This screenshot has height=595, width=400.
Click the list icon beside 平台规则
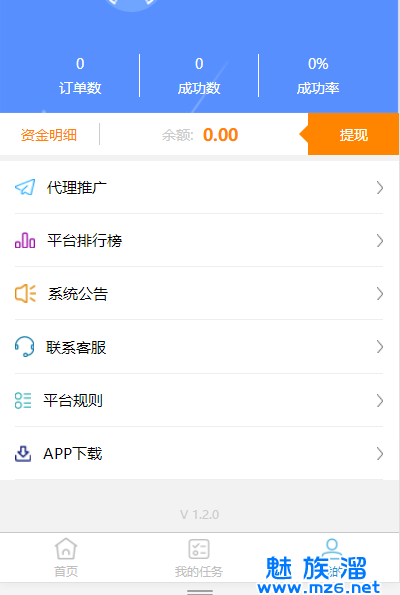tap(23, 400)
